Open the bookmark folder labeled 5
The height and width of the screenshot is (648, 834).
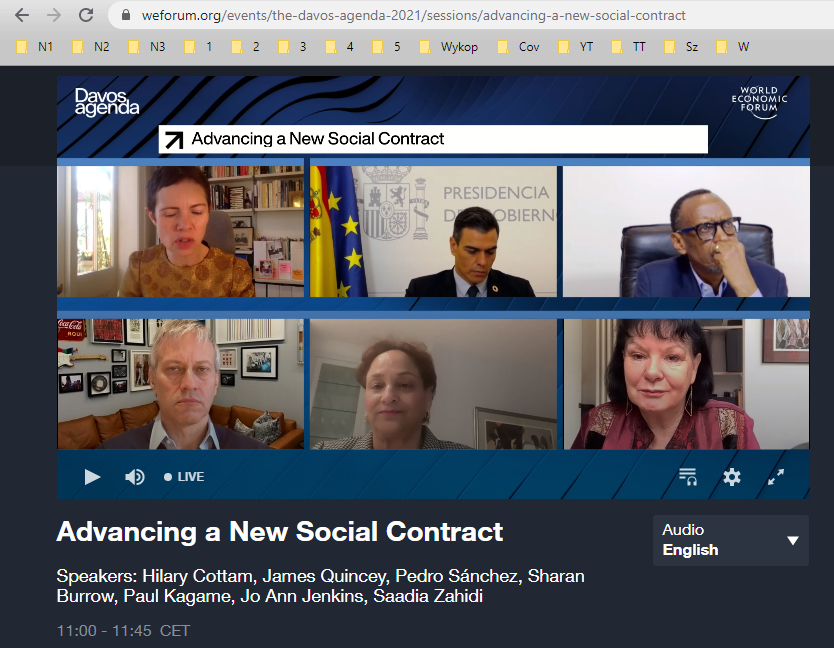(x=386, y=47)
